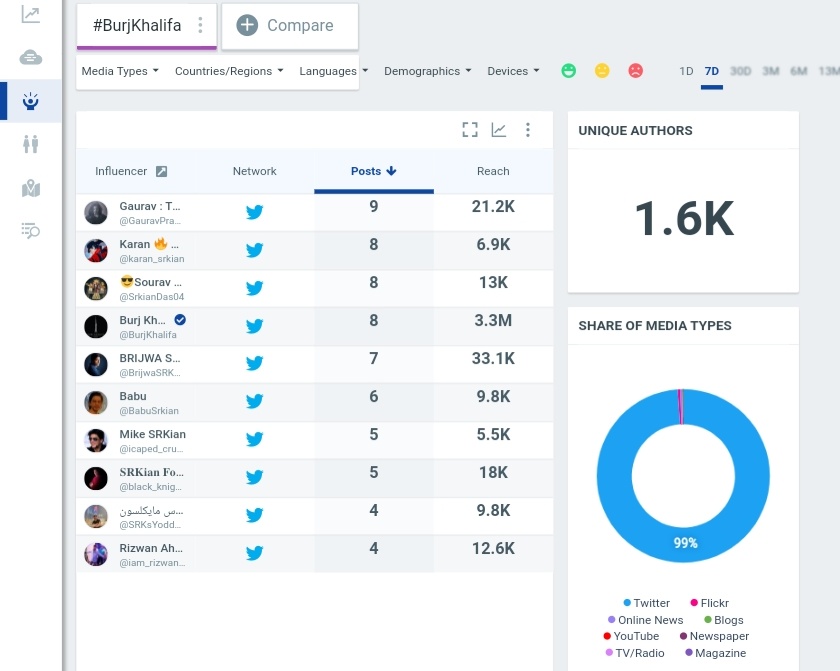Click the Compare button
The width and height of the screenshot is (840, 671).
click(x=289, y=26)
